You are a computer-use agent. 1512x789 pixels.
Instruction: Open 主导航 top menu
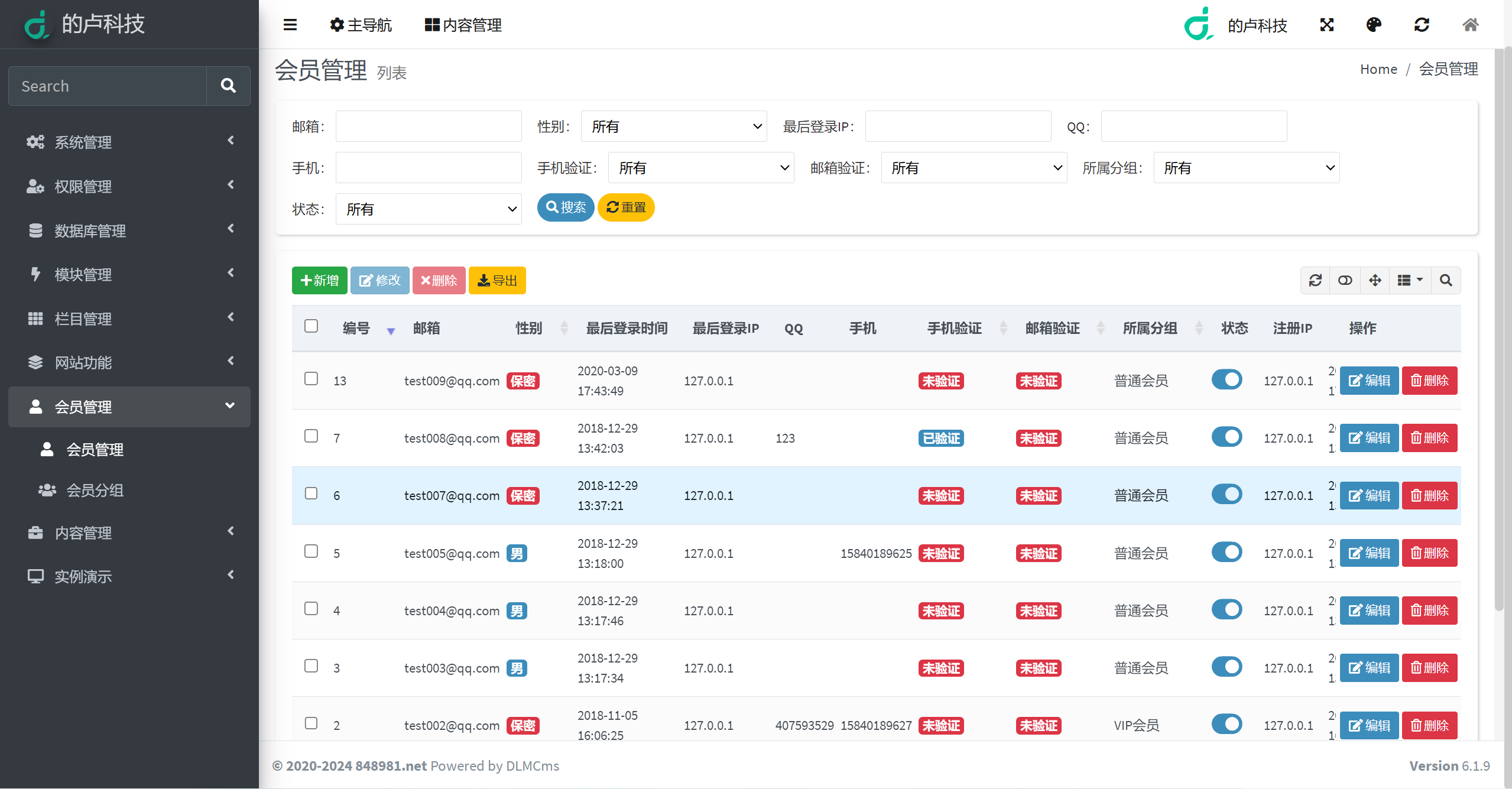tap(361, 25)
